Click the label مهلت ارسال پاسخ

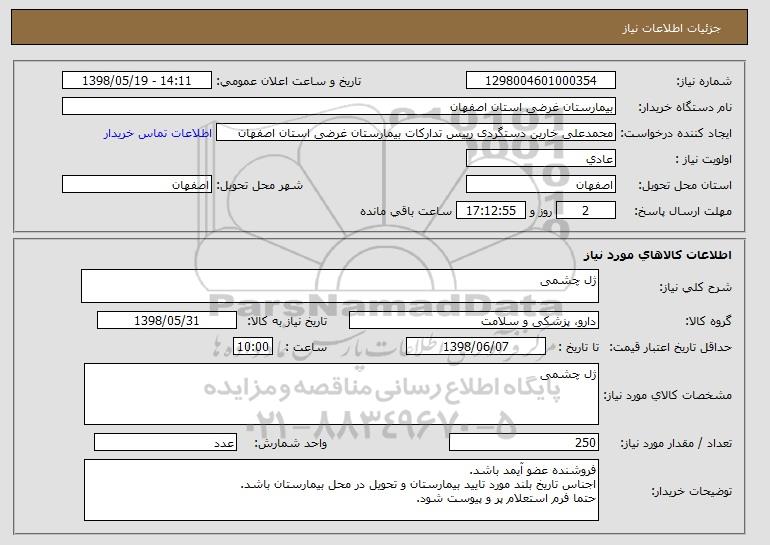point(683,211)
